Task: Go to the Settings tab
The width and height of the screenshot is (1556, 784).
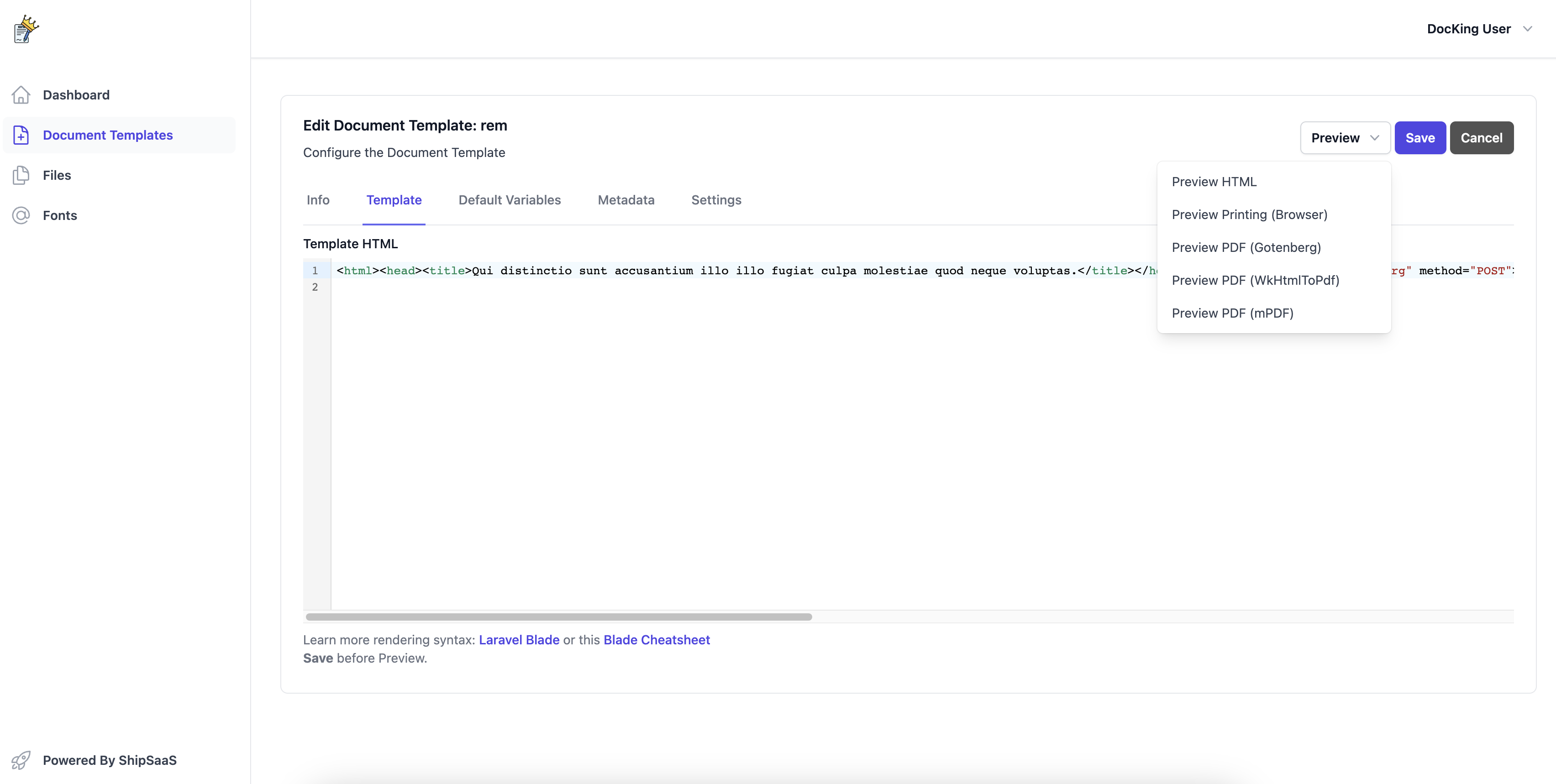Action: [716, 200]
